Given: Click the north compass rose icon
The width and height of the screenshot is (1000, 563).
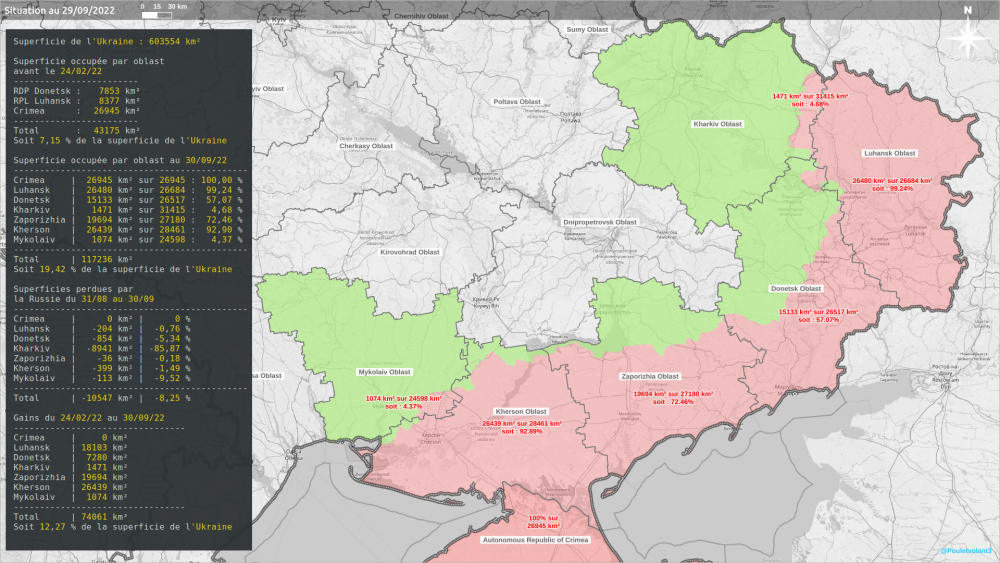Looking at the screenshot, I should pos(968,38).
